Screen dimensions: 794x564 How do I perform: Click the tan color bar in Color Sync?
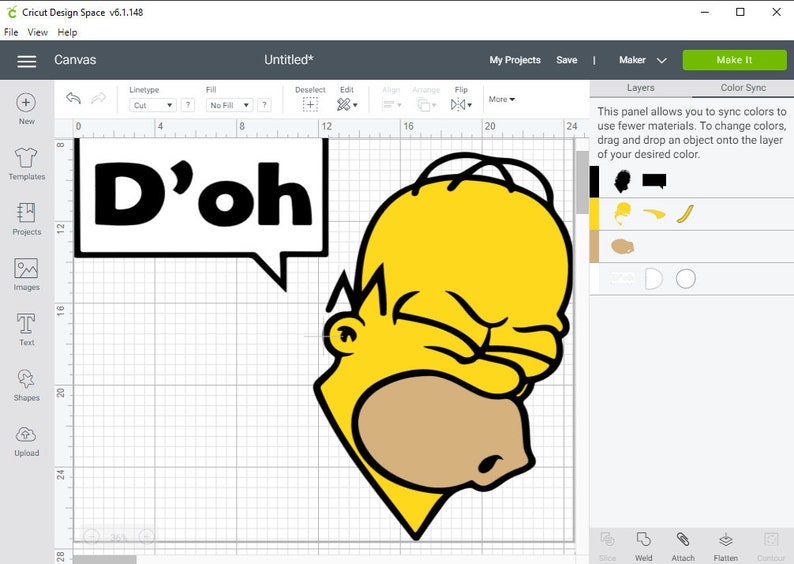pos(594,247)
